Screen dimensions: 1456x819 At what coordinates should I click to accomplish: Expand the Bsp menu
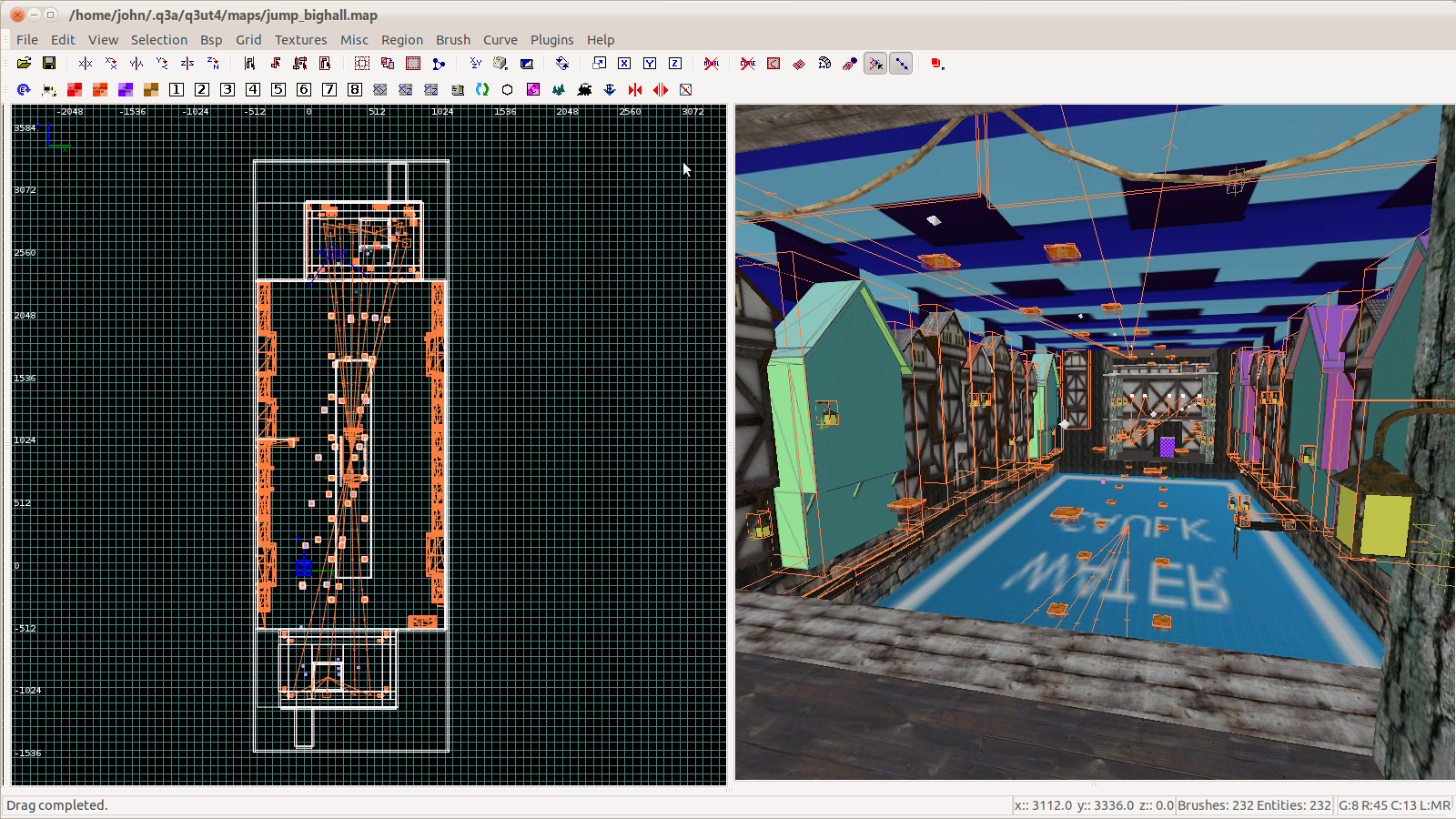211,40
